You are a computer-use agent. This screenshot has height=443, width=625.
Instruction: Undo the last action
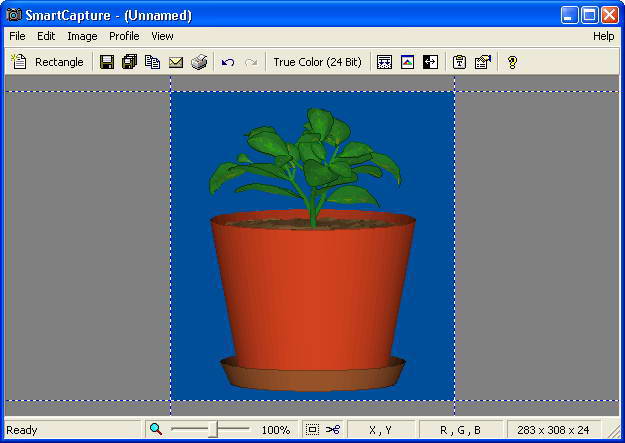pyautogui.click(x=228, y=62)
